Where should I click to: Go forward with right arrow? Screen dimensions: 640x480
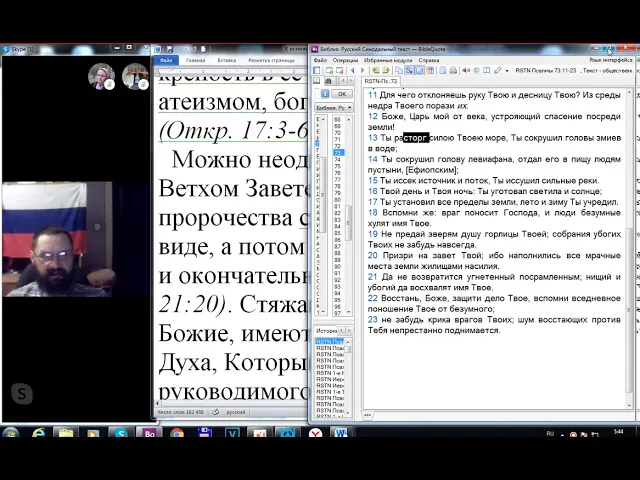point(362,71)
